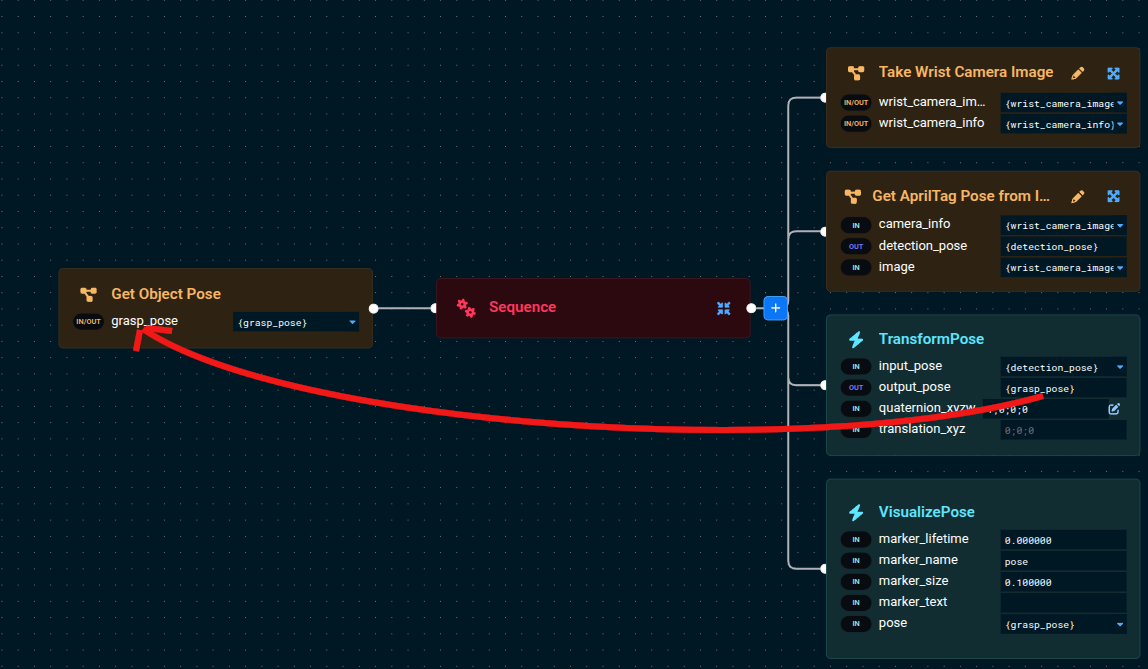The image size is (1148, 669).
Task: Select the TransformPose node title
Action: 931,339
